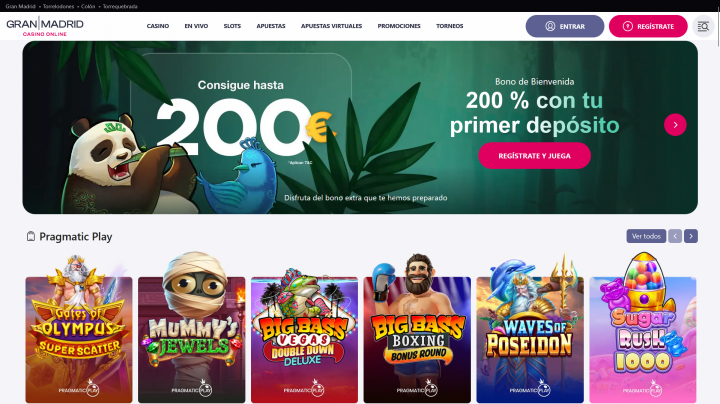Launch Gates of Olympus Super Scatter
The width and height of the screenshot is (720, 404).
click(x=79, y=329)
